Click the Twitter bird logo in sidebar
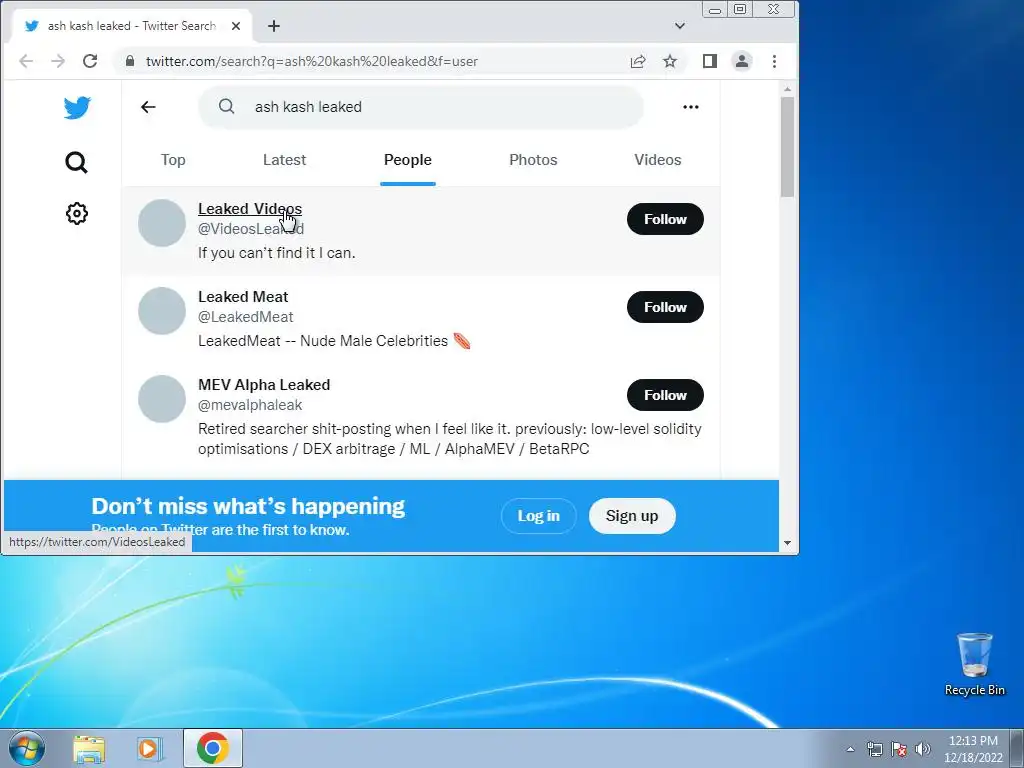 [x=77, y=108]
